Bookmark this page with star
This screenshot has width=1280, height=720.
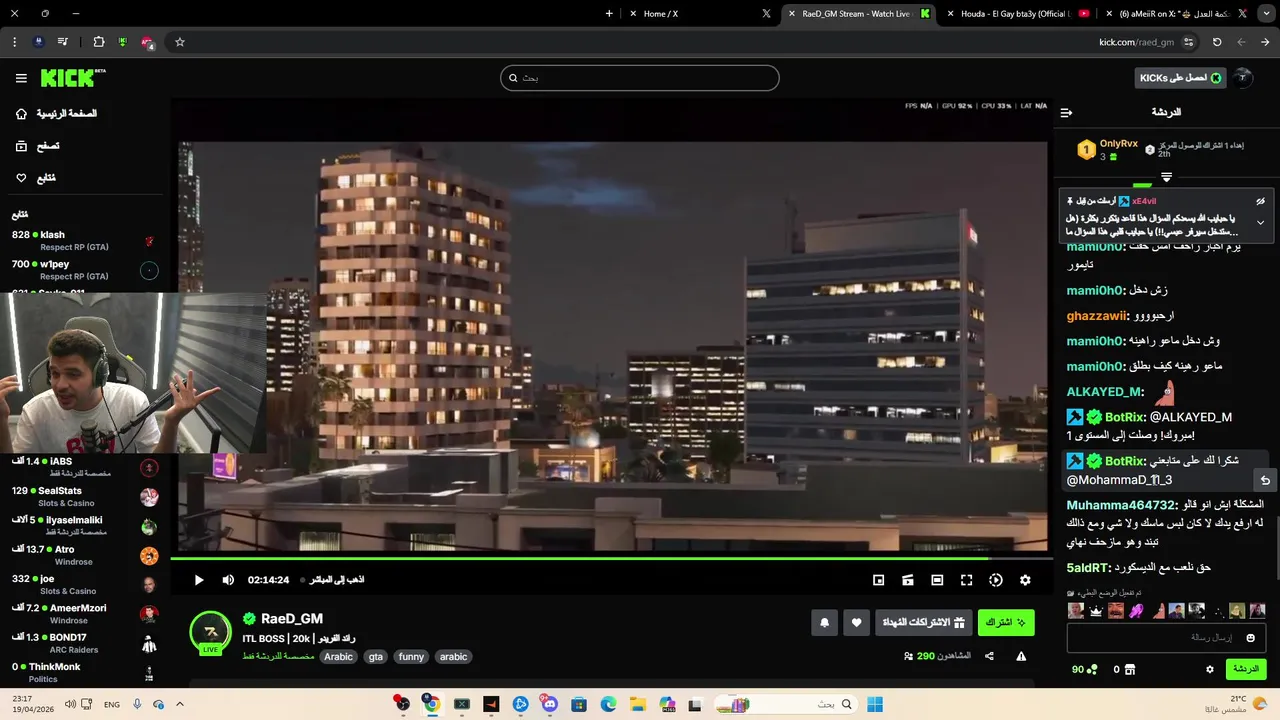(180, 42)
